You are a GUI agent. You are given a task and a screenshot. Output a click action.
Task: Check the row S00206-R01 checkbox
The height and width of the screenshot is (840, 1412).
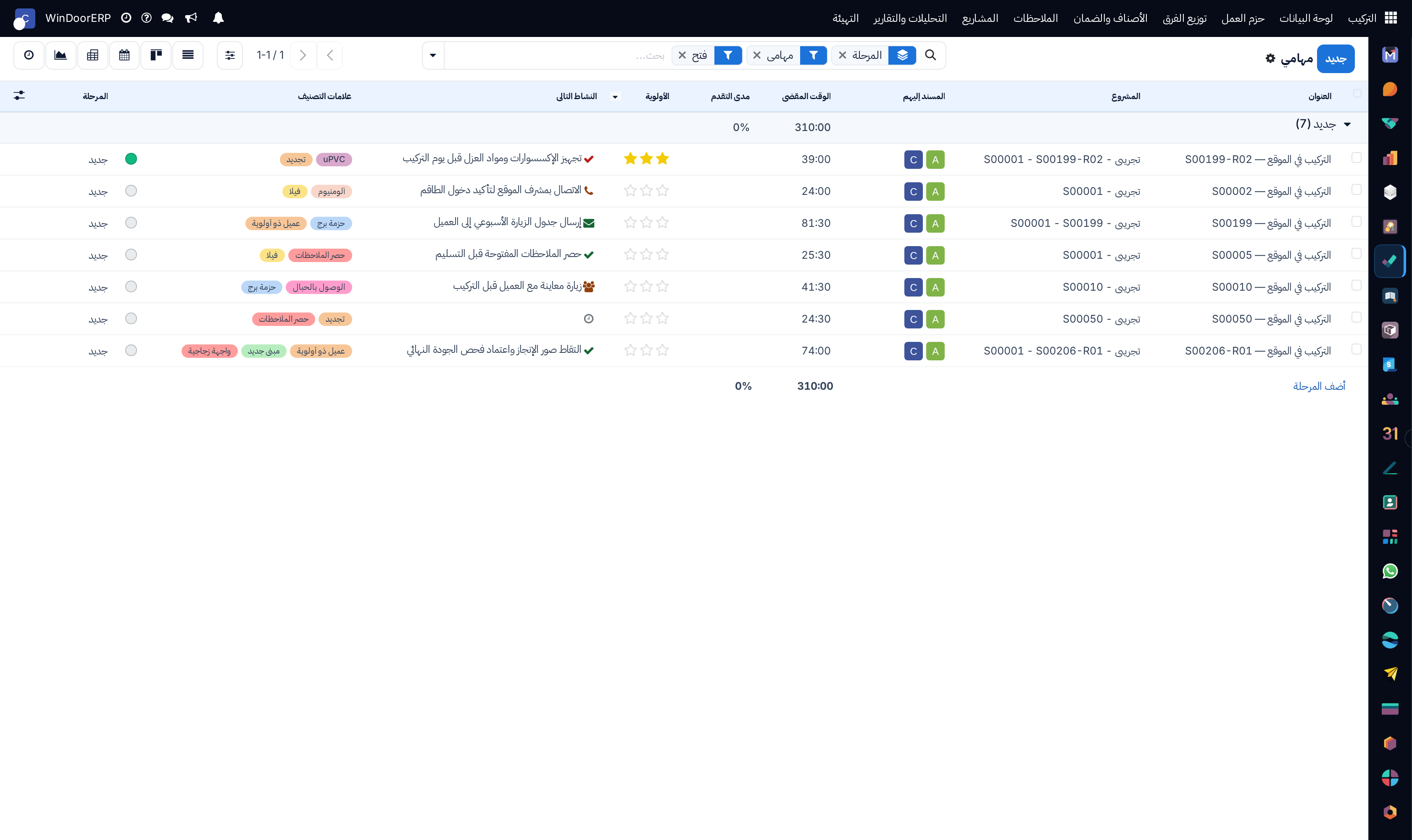coord(1357,349)
